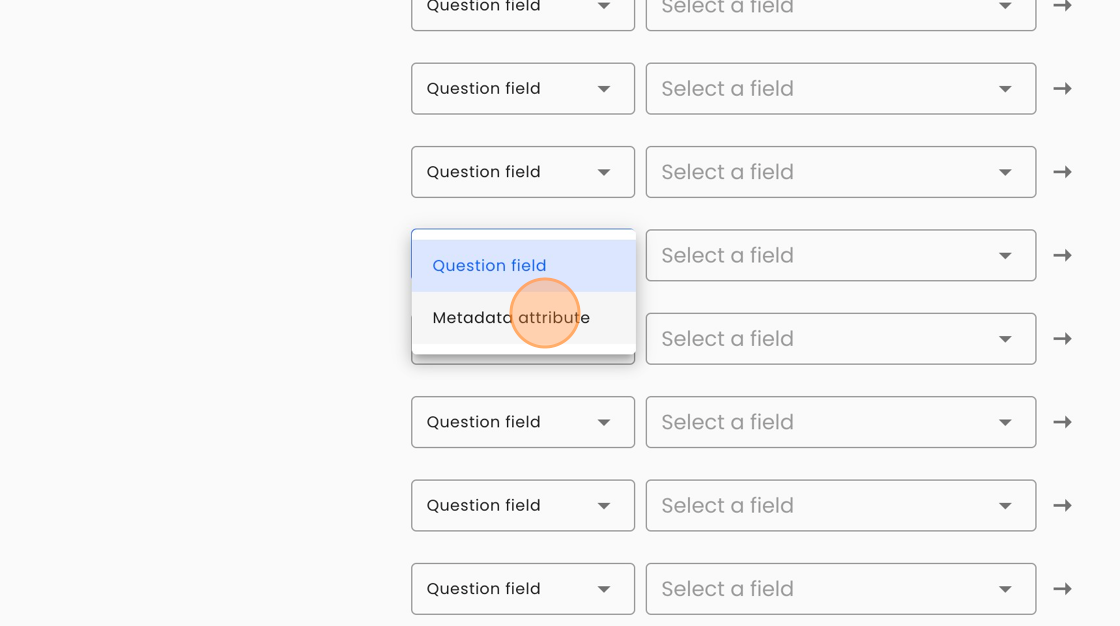Open the bottom row's "Select a field" dropdown
The width and height of the screenshot is (1120, 626).
pos(840,589)
